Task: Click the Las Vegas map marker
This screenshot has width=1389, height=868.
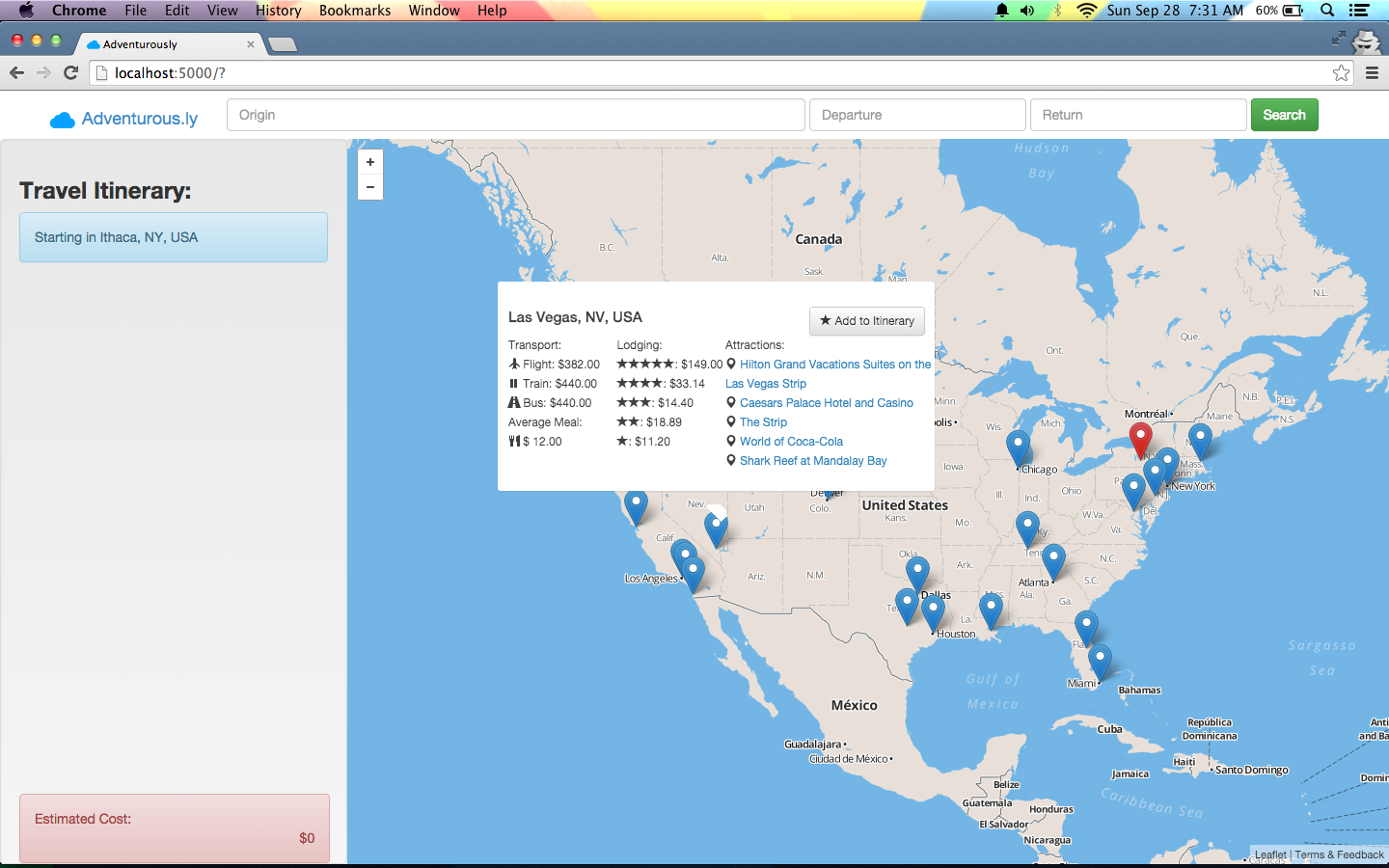Action: coord(716,529)
